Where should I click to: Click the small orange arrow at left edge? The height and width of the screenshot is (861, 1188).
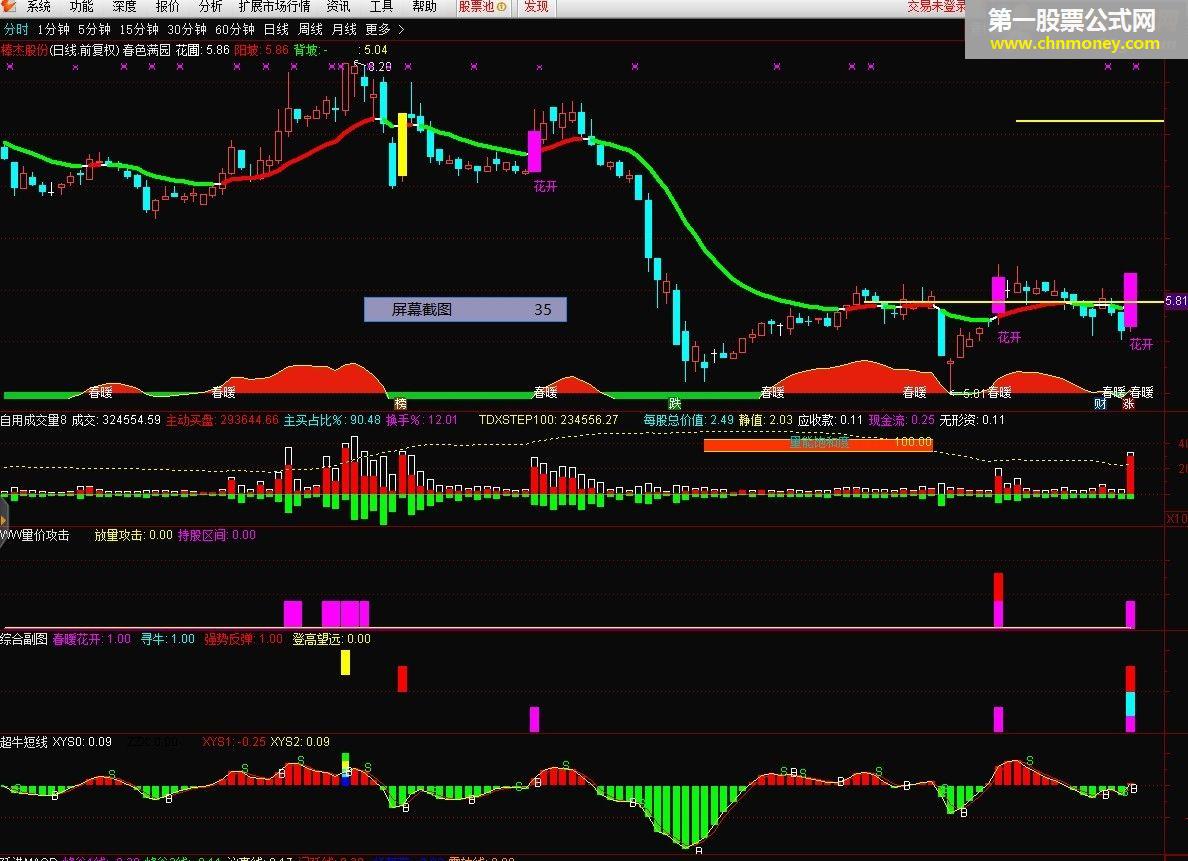click(x=3, y=521)
